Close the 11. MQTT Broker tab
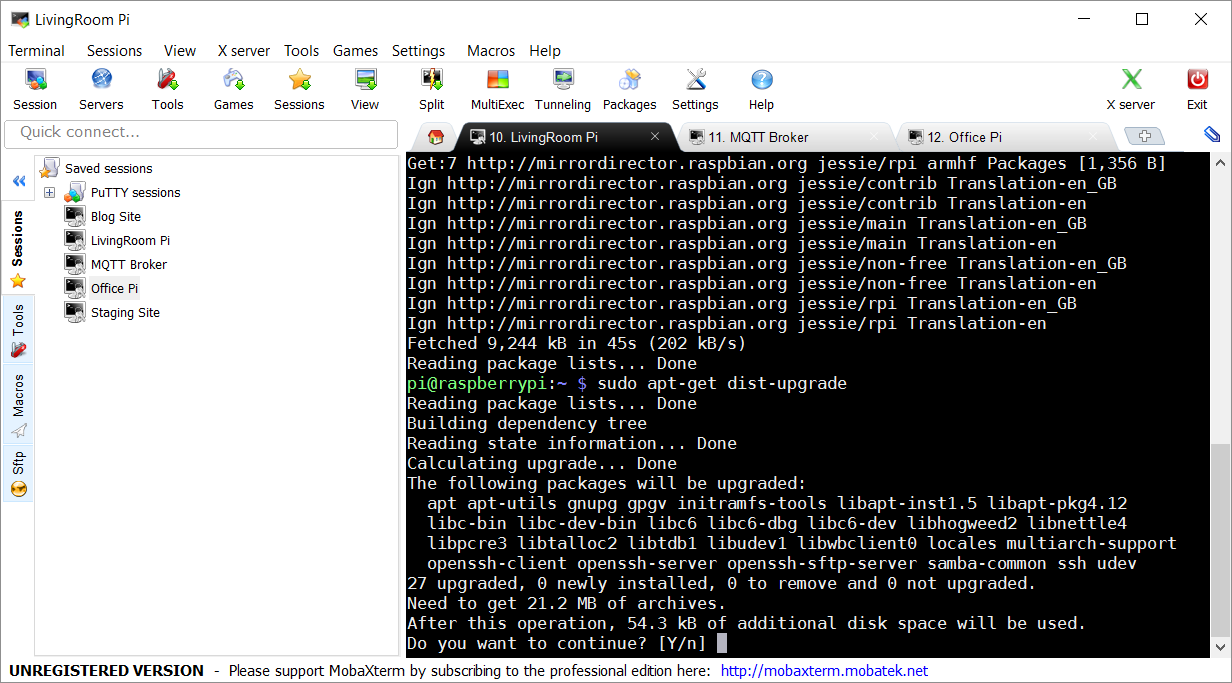This screenshot has width=1232, height=683. 874,137
